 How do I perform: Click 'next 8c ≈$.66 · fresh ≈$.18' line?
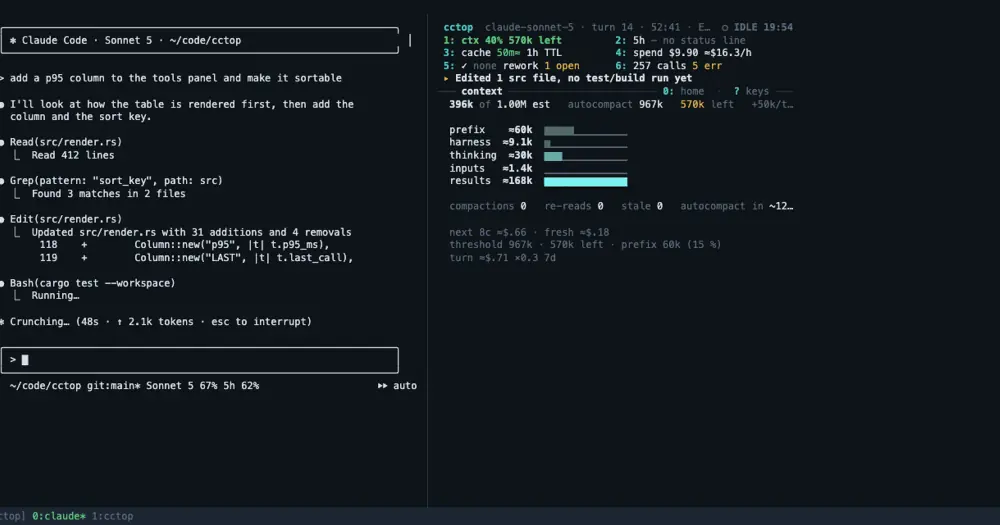pyautogui.click(x=529, y=232)
